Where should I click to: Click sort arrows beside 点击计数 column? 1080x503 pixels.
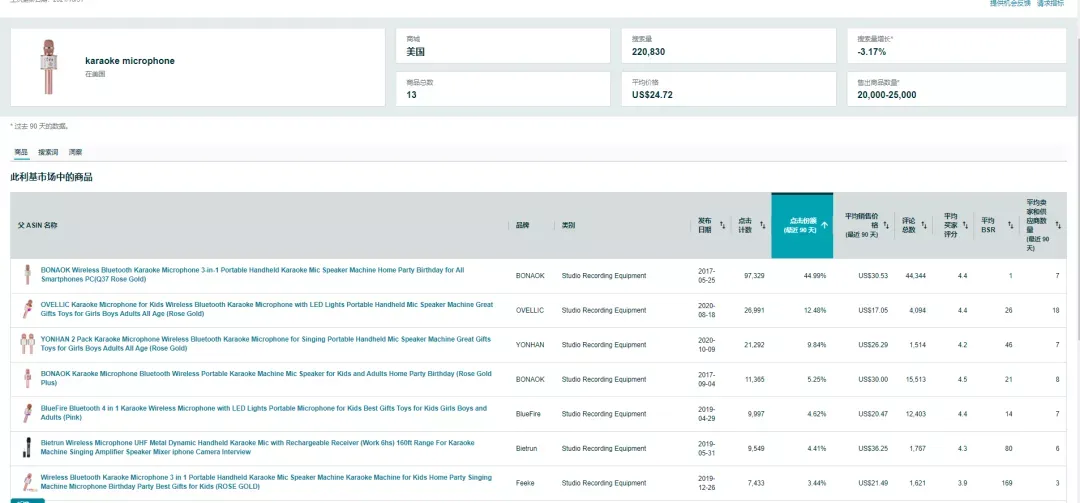coord(762,225)
